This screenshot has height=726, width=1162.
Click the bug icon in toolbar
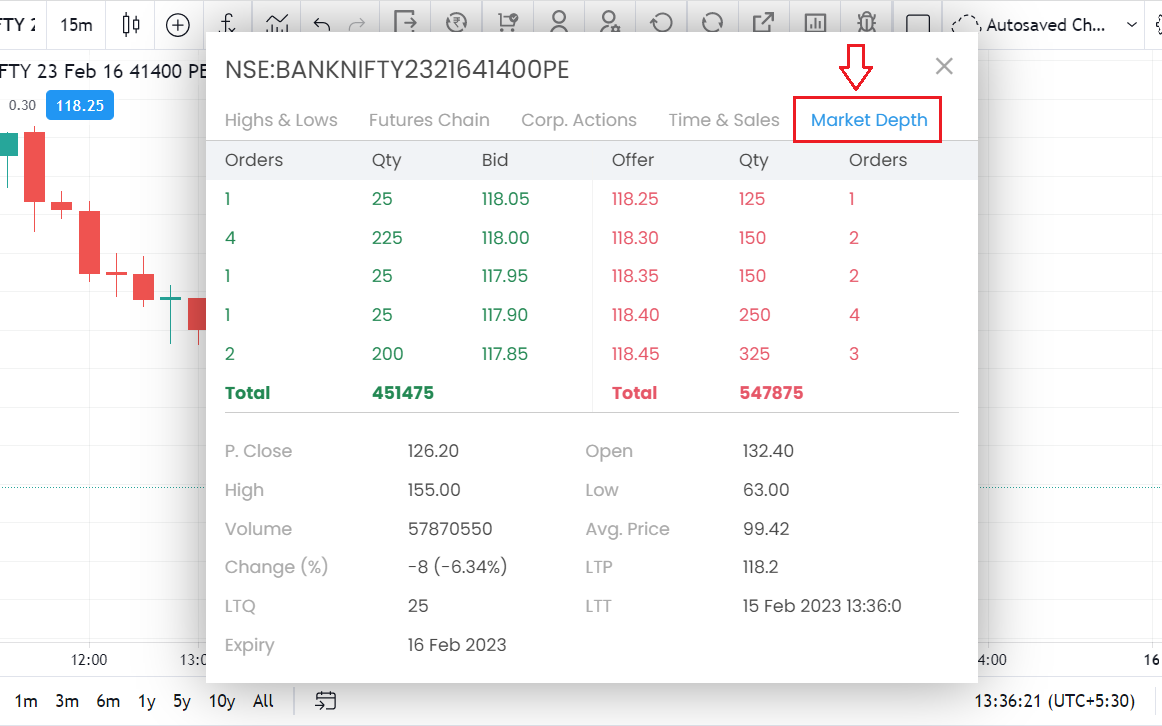coord(866,23)
